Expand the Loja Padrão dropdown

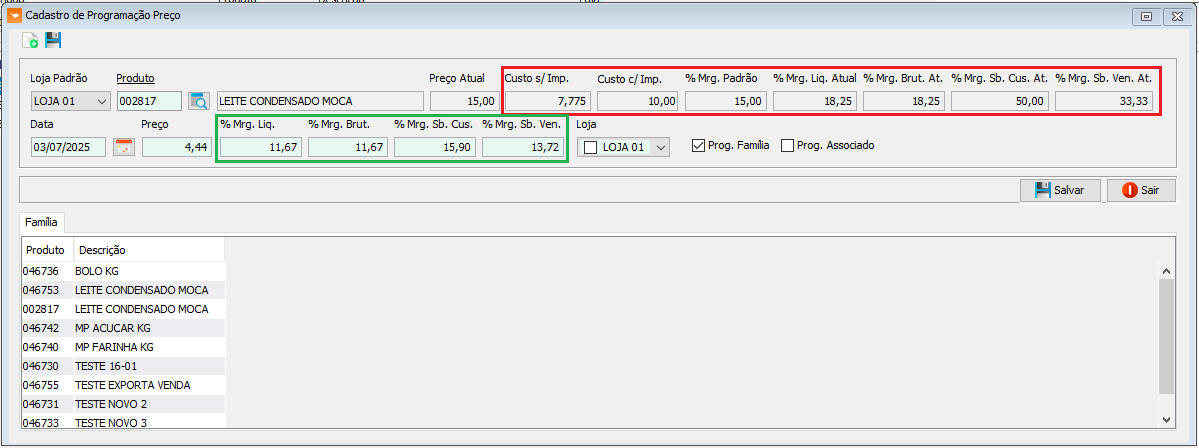101,101
